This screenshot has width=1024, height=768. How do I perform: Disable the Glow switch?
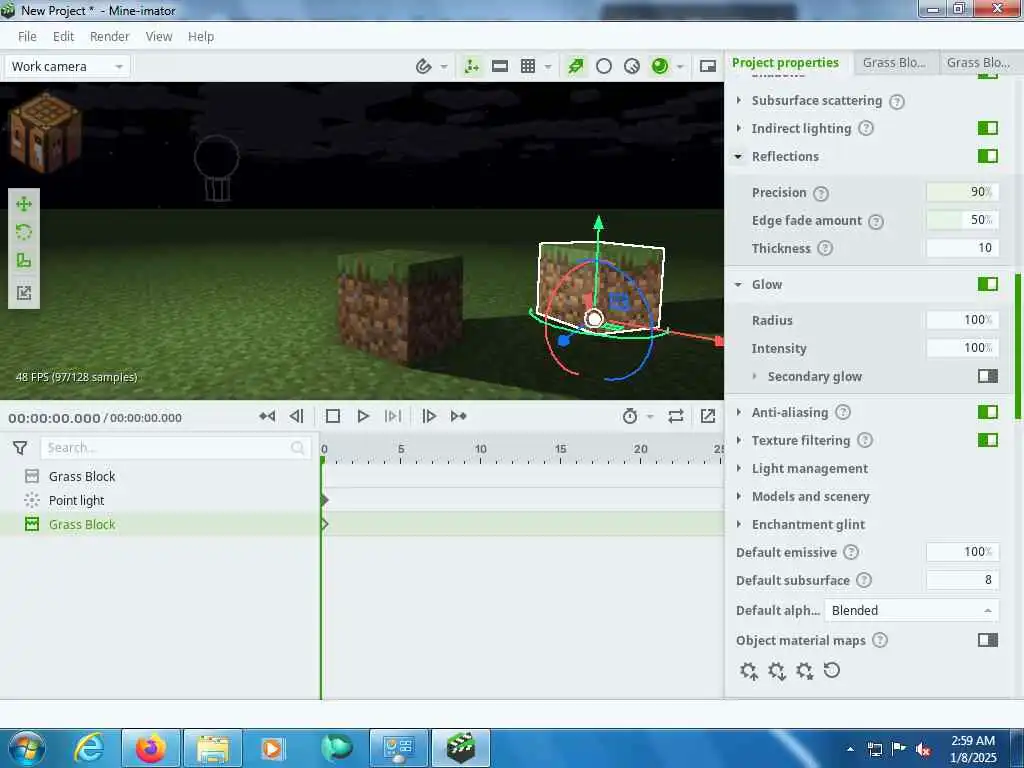coord(987,284)
